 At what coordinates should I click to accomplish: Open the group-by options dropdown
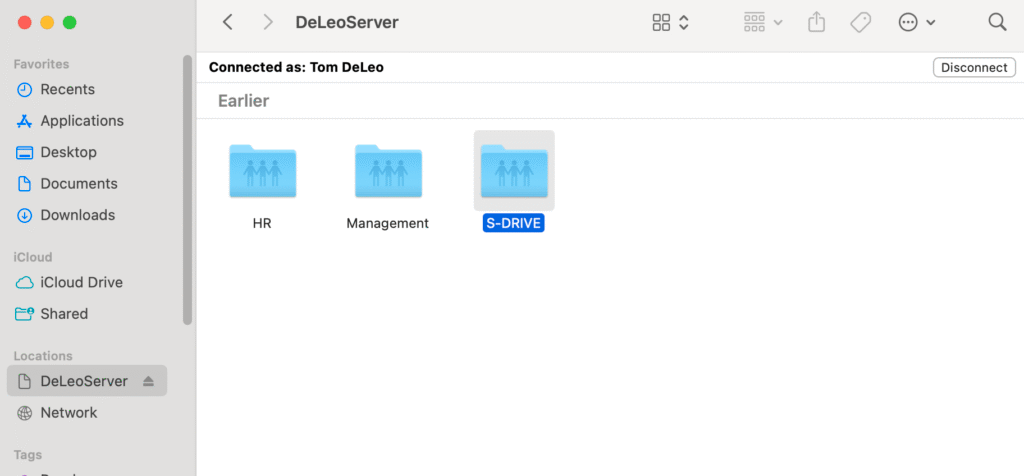pyautogui.click(x=763, y=22)
